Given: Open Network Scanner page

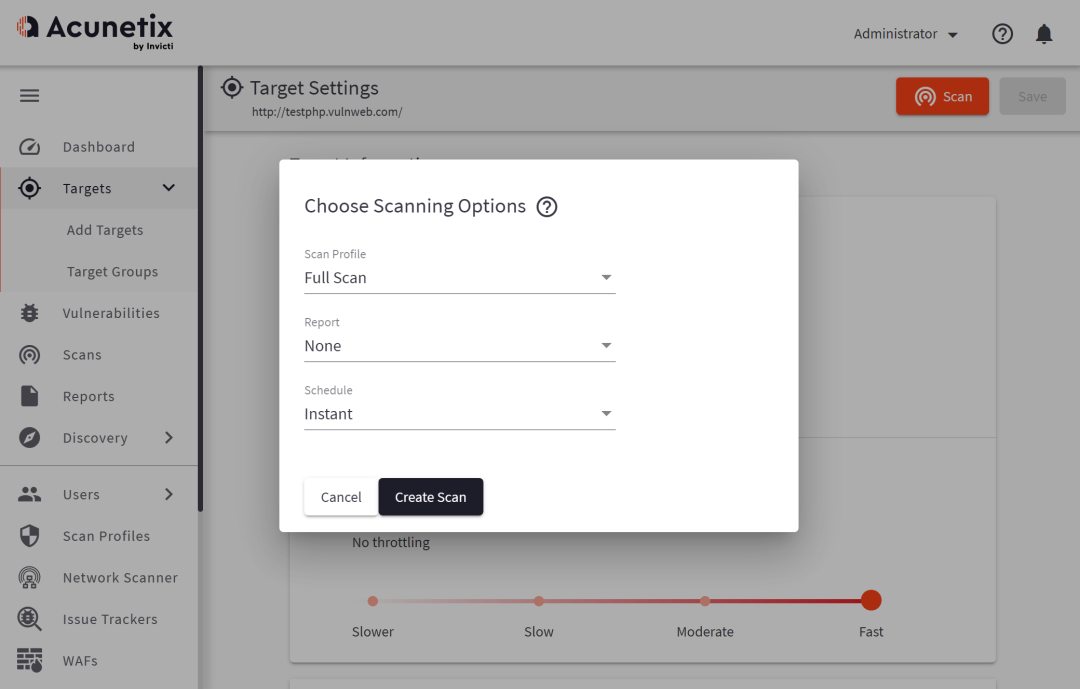Looking at the screenshot, I should (x=120, y=577).
